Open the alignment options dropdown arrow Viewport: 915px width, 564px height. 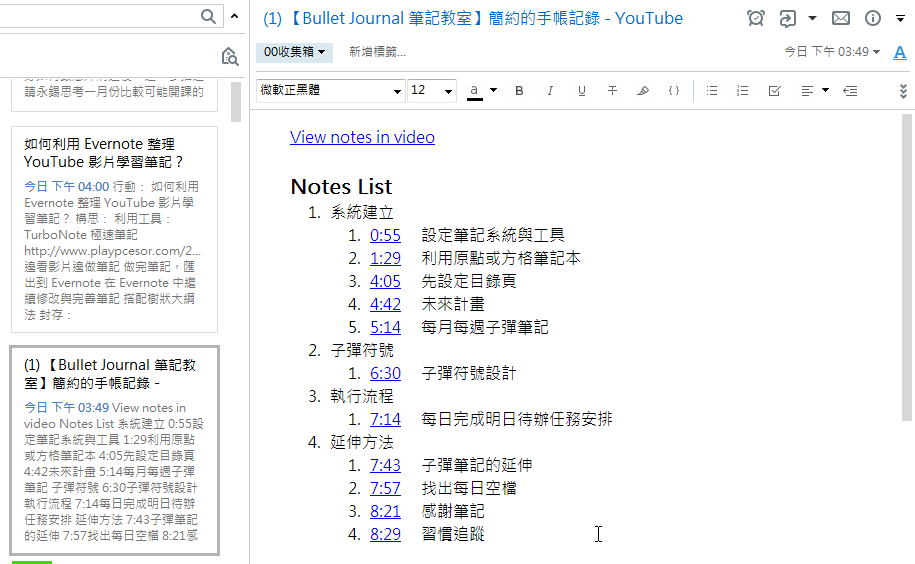point(825,90)
